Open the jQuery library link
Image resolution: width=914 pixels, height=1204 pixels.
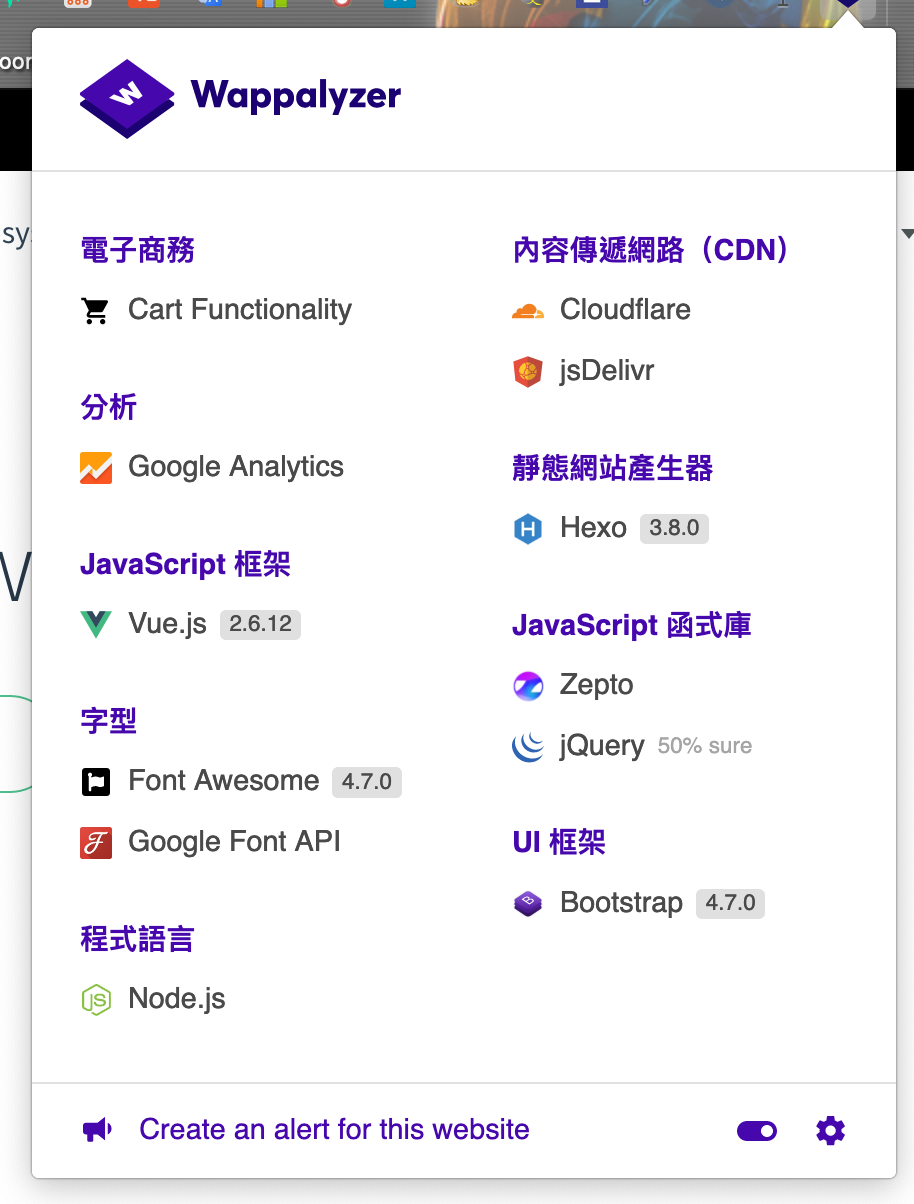click(602, 746)
